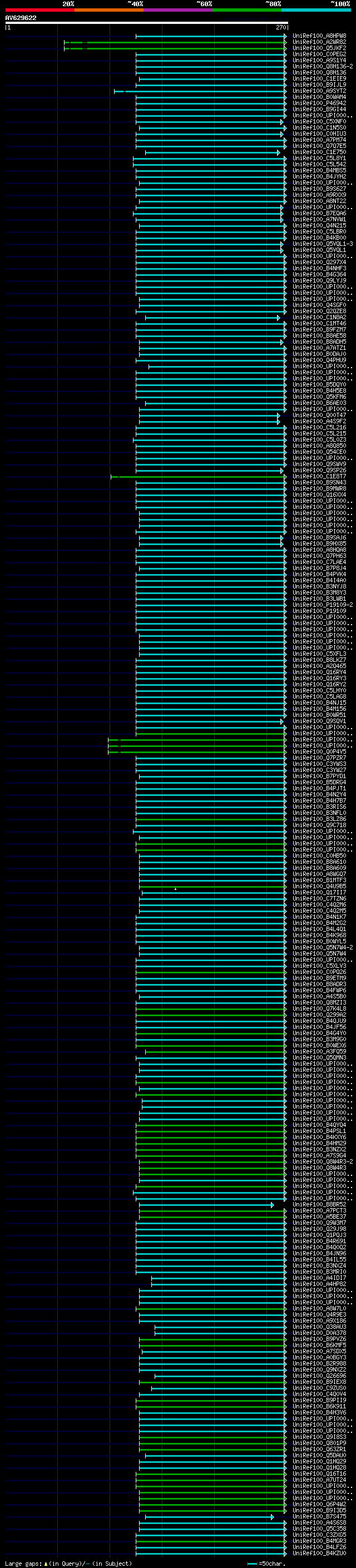Click the UniRef100_Q4U9B5 hit label
Image resolution: width=356 pixels, height=1568 pixels.
pyautogui.click(x=319, y=886)
